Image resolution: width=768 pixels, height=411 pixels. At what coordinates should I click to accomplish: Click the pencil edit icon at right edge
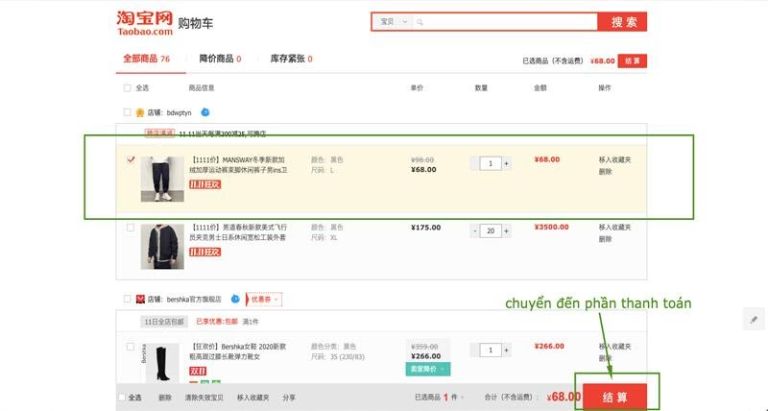755,319
